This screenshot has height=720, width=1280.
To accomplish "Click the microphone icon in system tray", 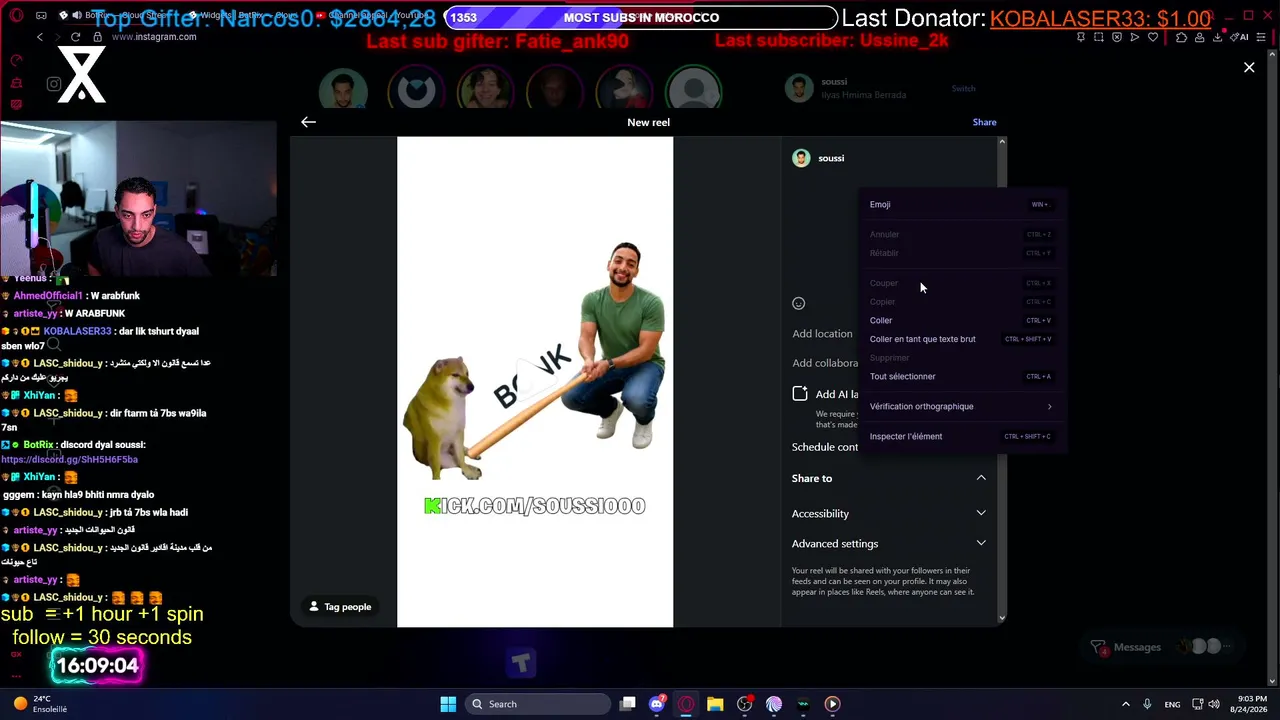I will (x=1147, y=704).
